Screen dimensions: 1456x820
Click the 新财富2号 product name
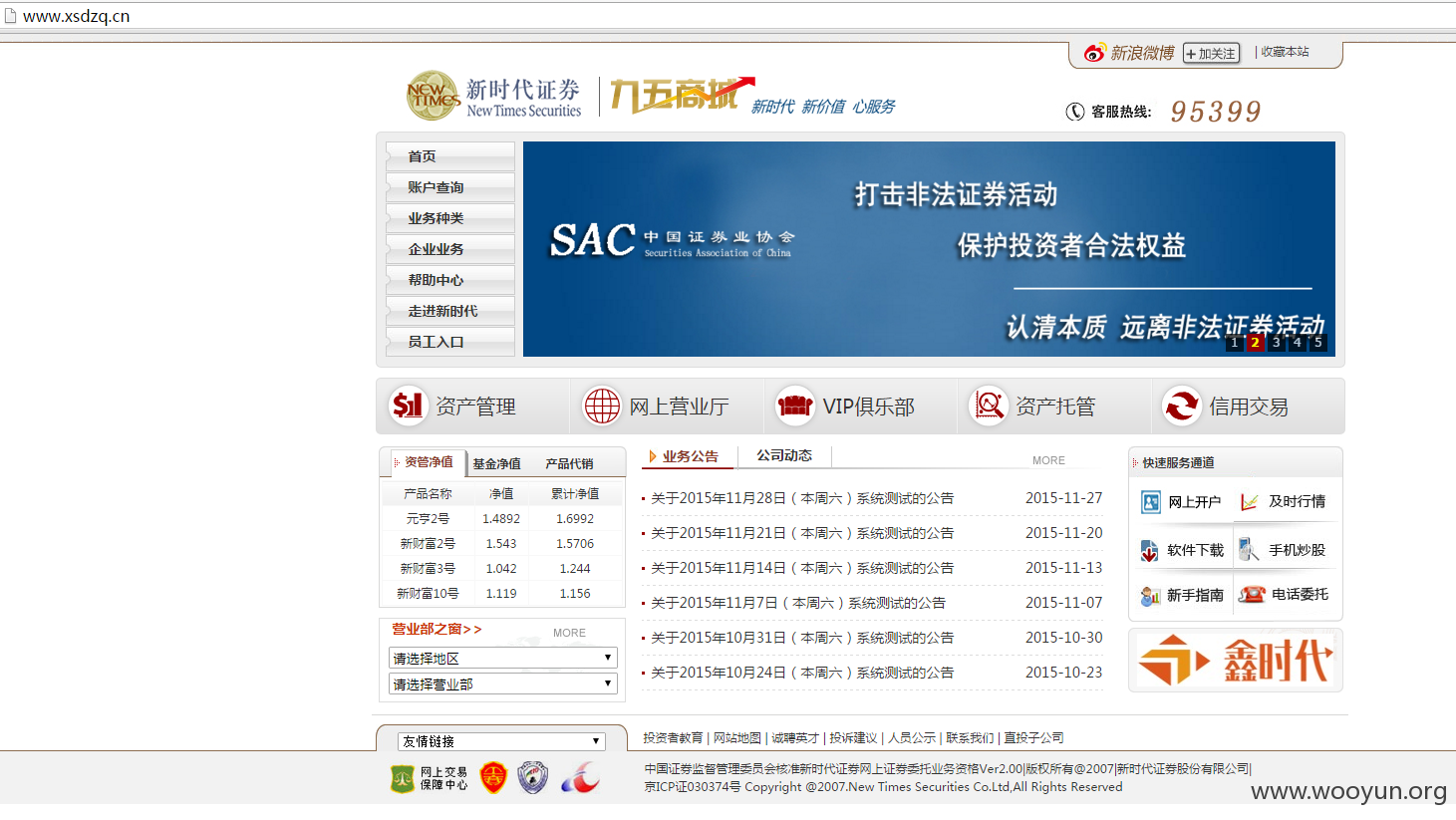coord(428,544)
